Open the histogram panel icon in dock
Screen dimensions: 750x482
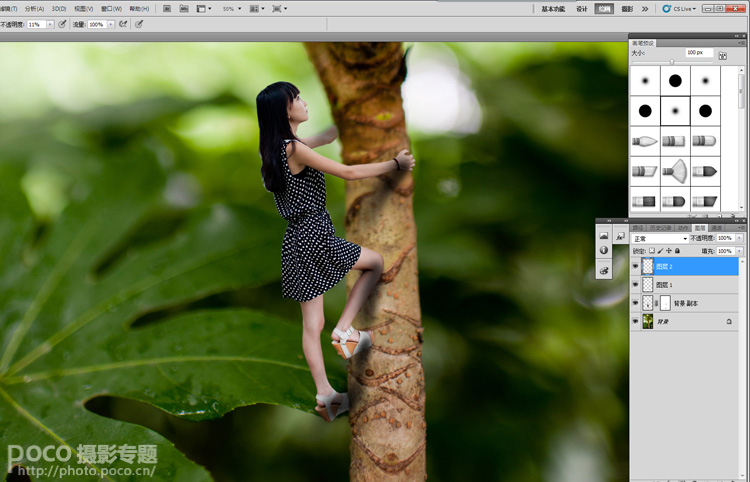[x=604, y=236]
